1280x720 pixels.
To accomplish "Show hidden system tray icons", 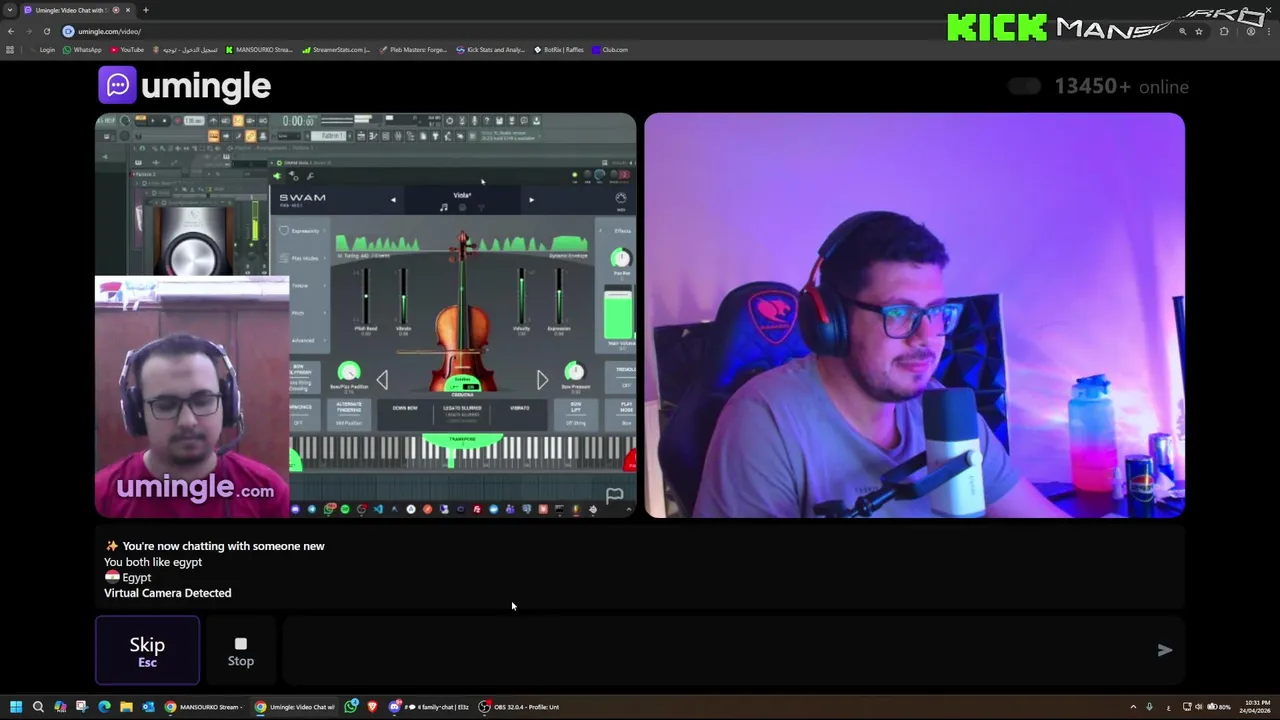I will tap(1133, 707).
